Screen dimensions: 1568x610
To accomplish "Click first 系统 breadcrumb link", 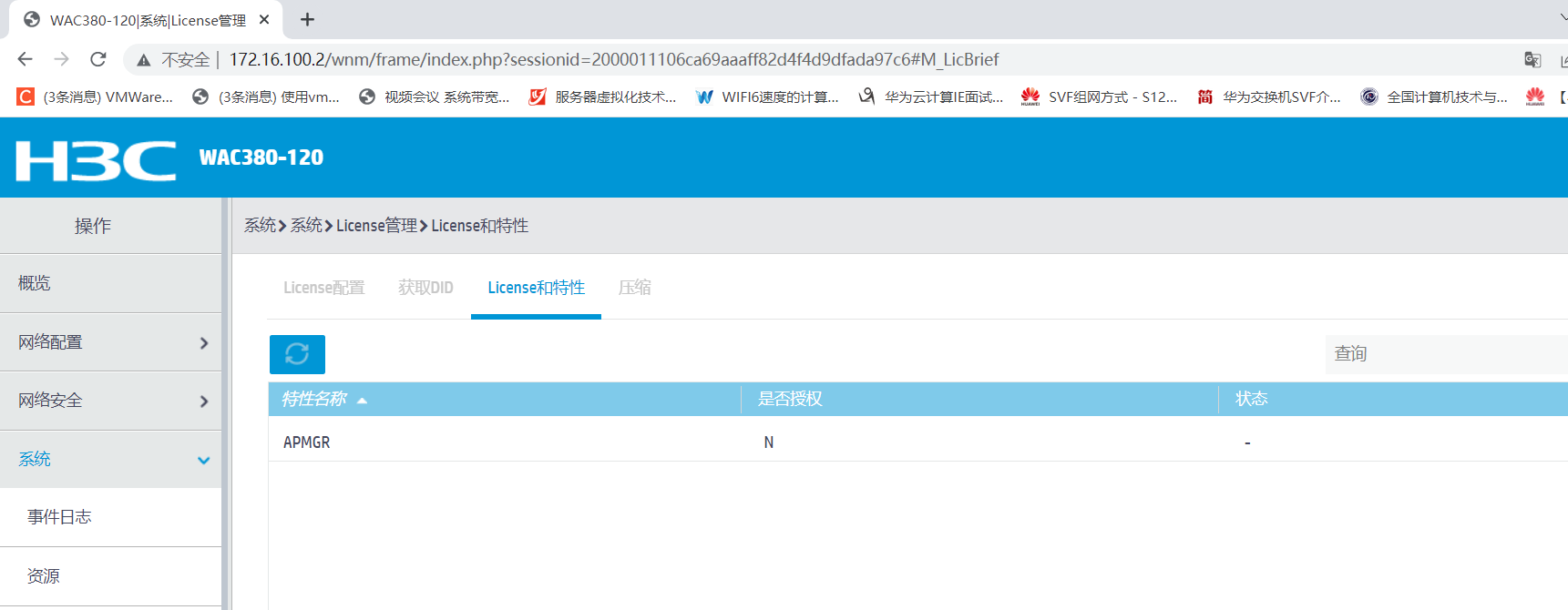I will 260,225.
